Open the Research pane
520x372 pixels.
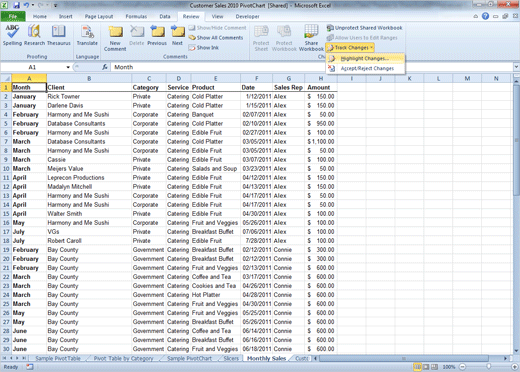pyautogui.click(x=34, y=35)
